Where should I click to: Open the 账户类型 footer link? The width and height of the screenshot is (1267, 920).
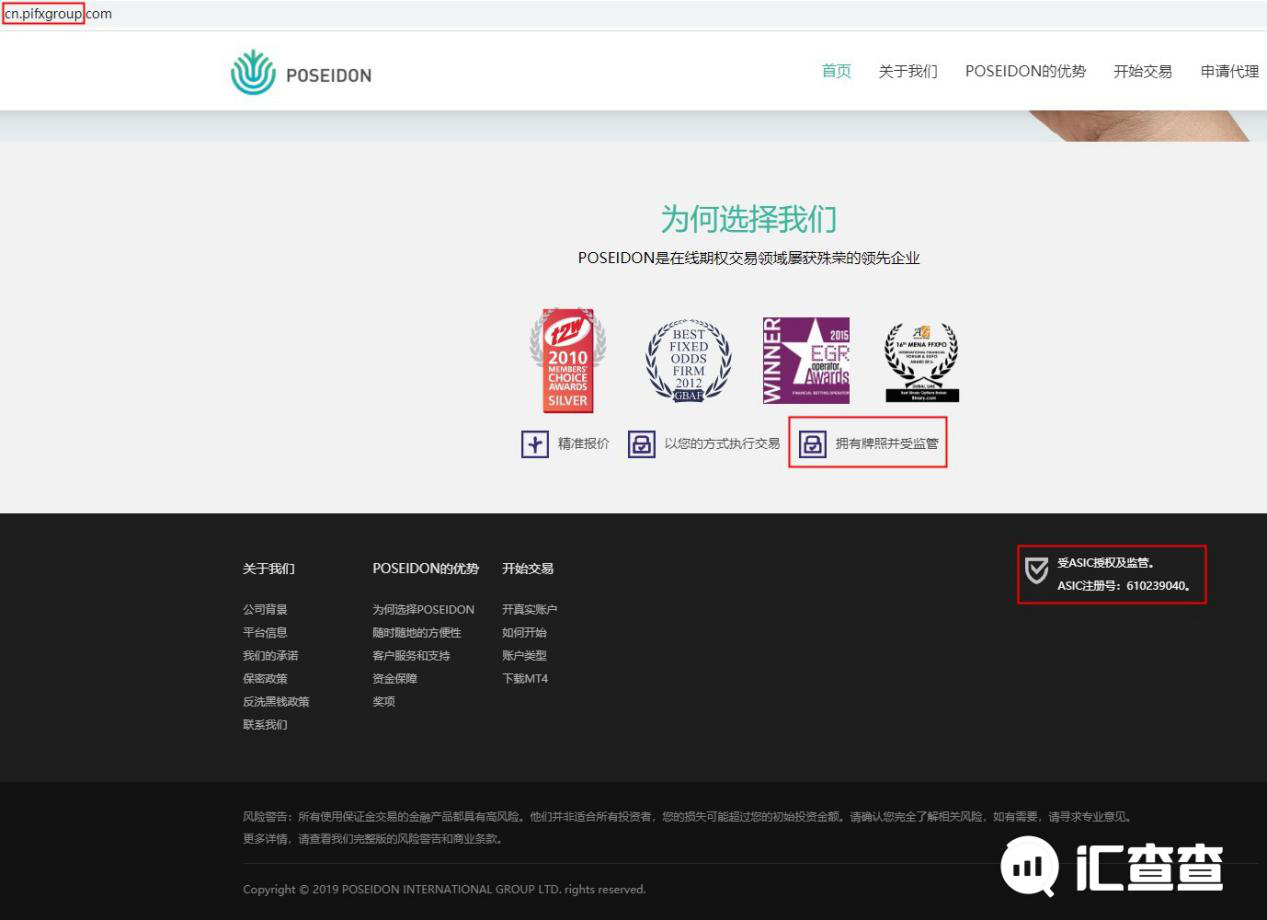[x=524, y=655]
